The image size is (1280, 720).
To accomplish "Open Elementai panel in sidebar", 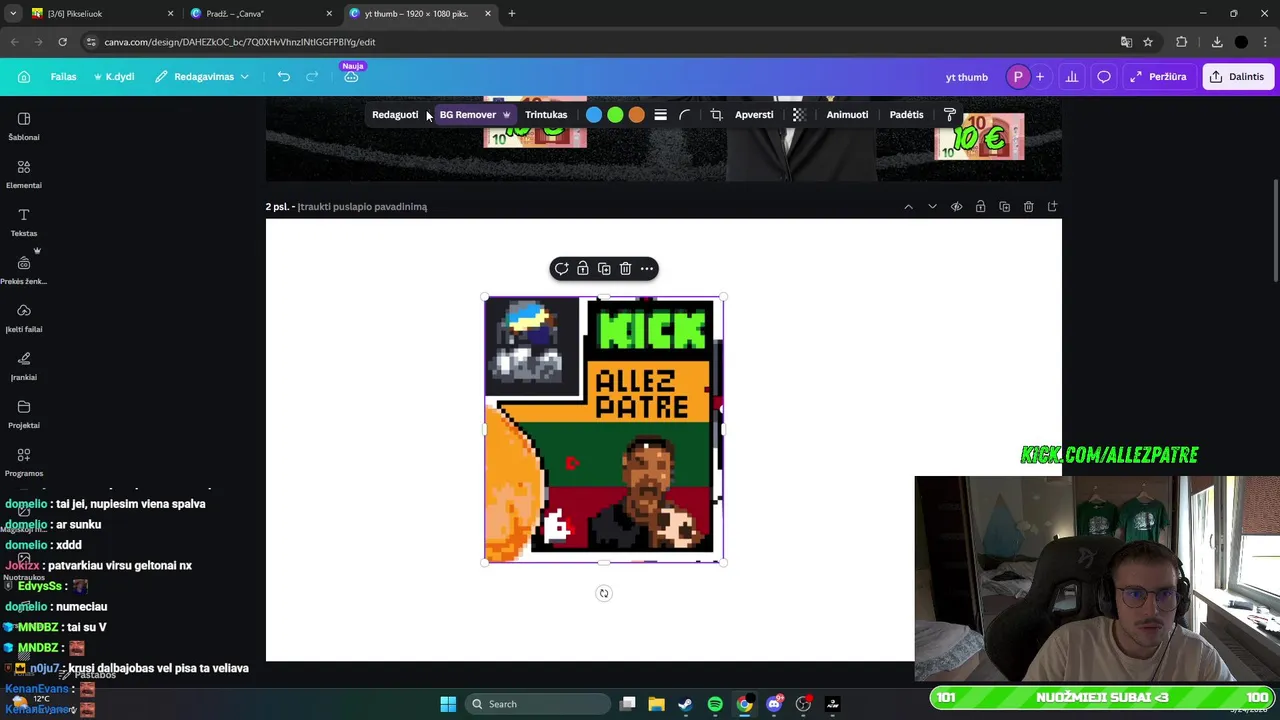I will (24, 174).
